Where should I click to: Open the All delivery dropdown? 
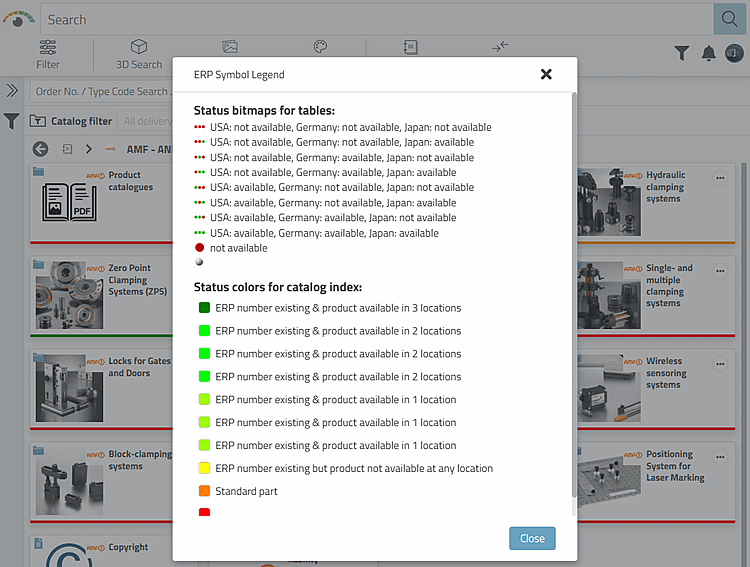(146, 122)
